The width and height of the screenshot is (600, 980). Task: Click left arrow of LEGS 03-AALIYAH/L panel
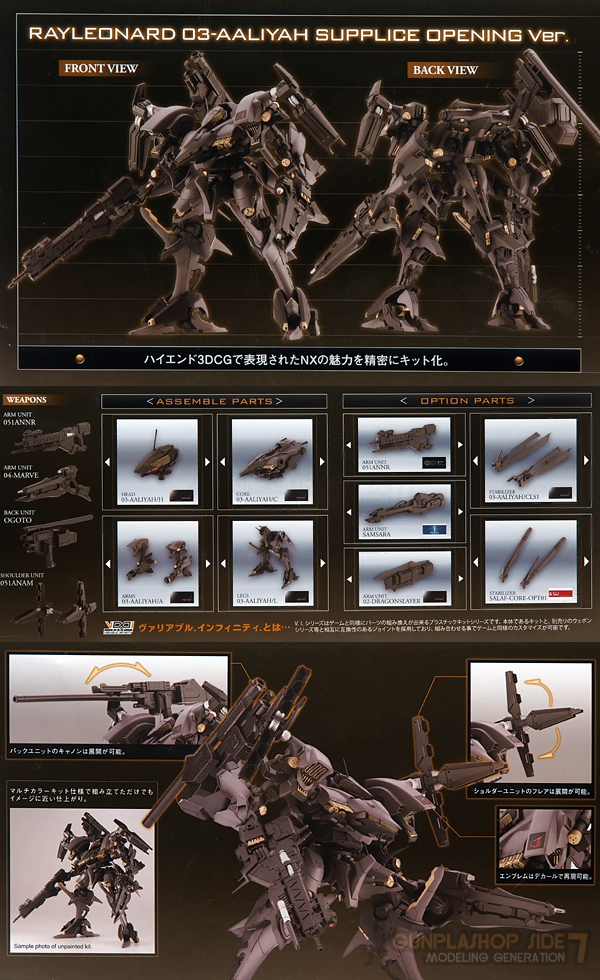[x=222, y=563]
